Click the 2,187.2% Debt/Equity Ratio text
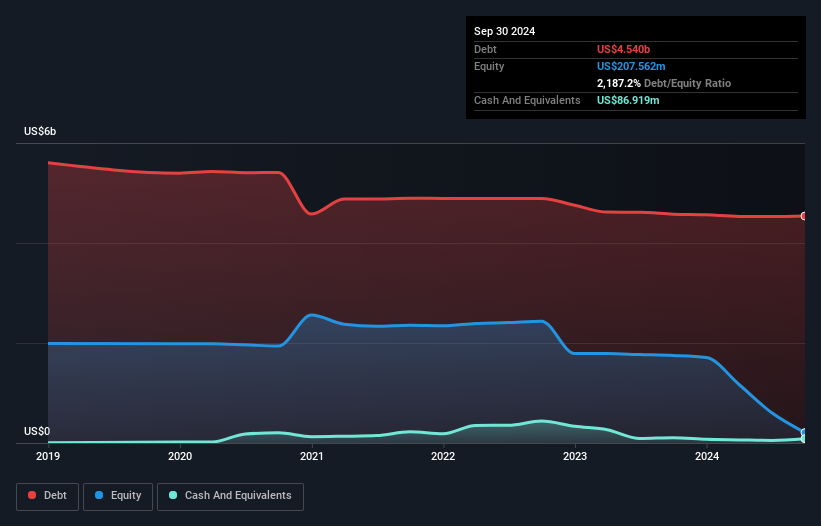Image resolution: width=821 pixels, height=526 pixels. tap(664, 83)
